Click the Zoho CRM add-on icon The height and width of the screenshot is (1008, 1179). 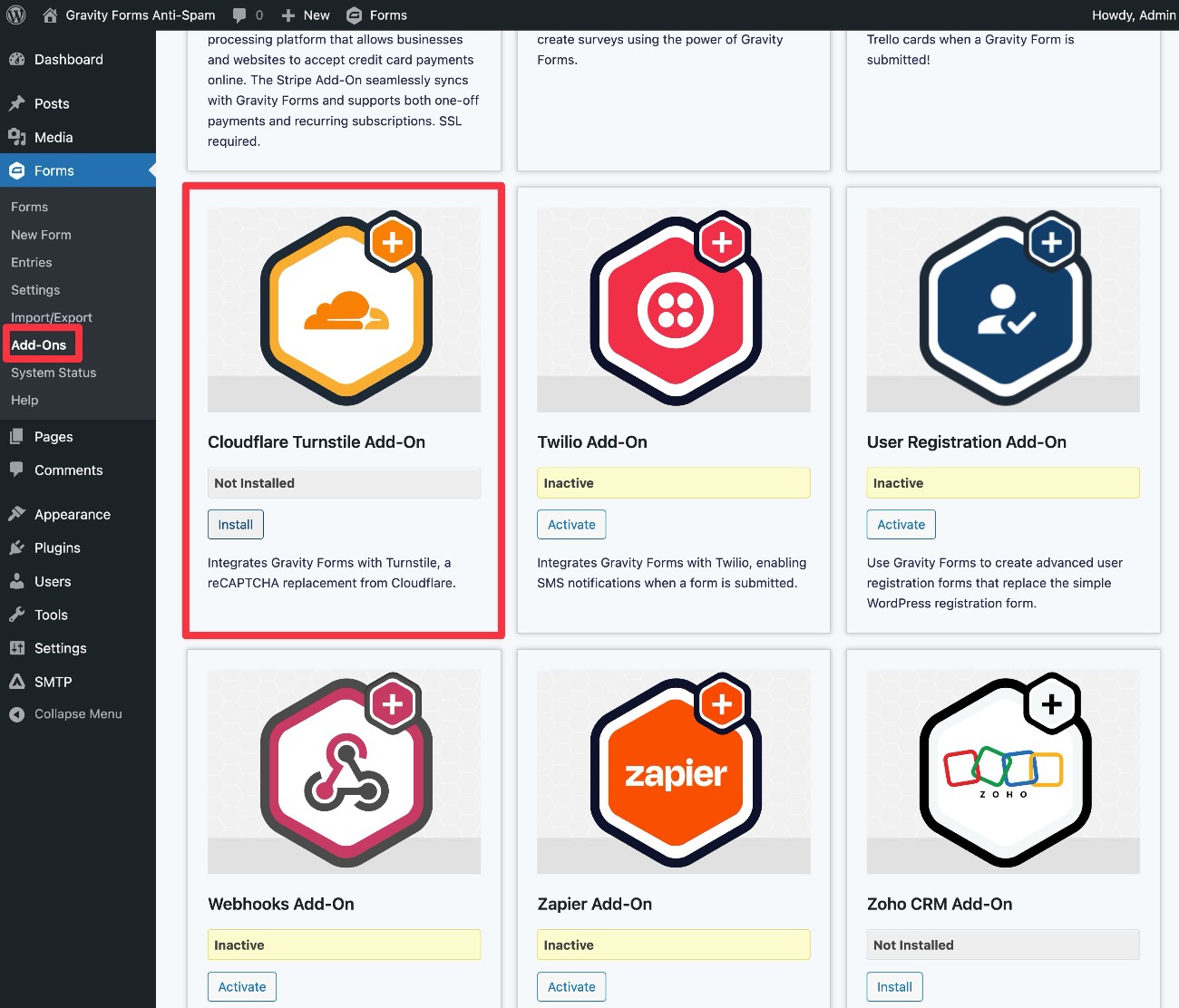1003,771
